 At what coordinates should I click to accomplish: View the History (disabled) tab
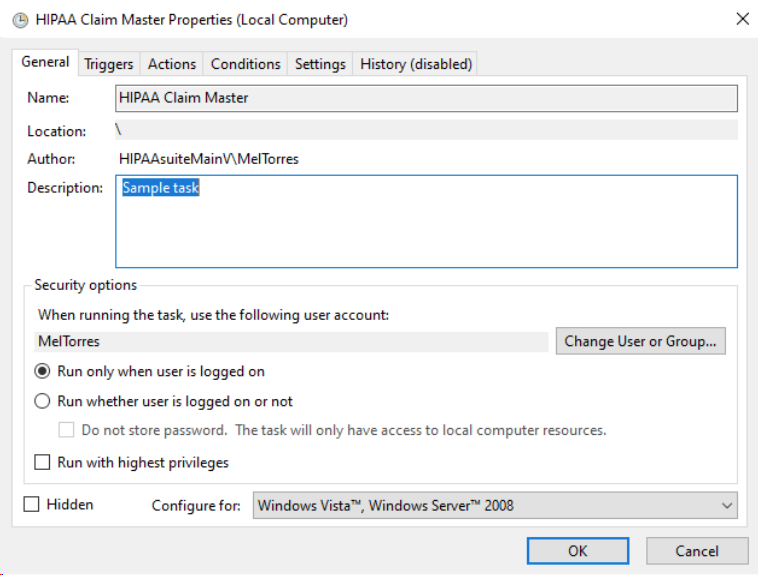416,64
